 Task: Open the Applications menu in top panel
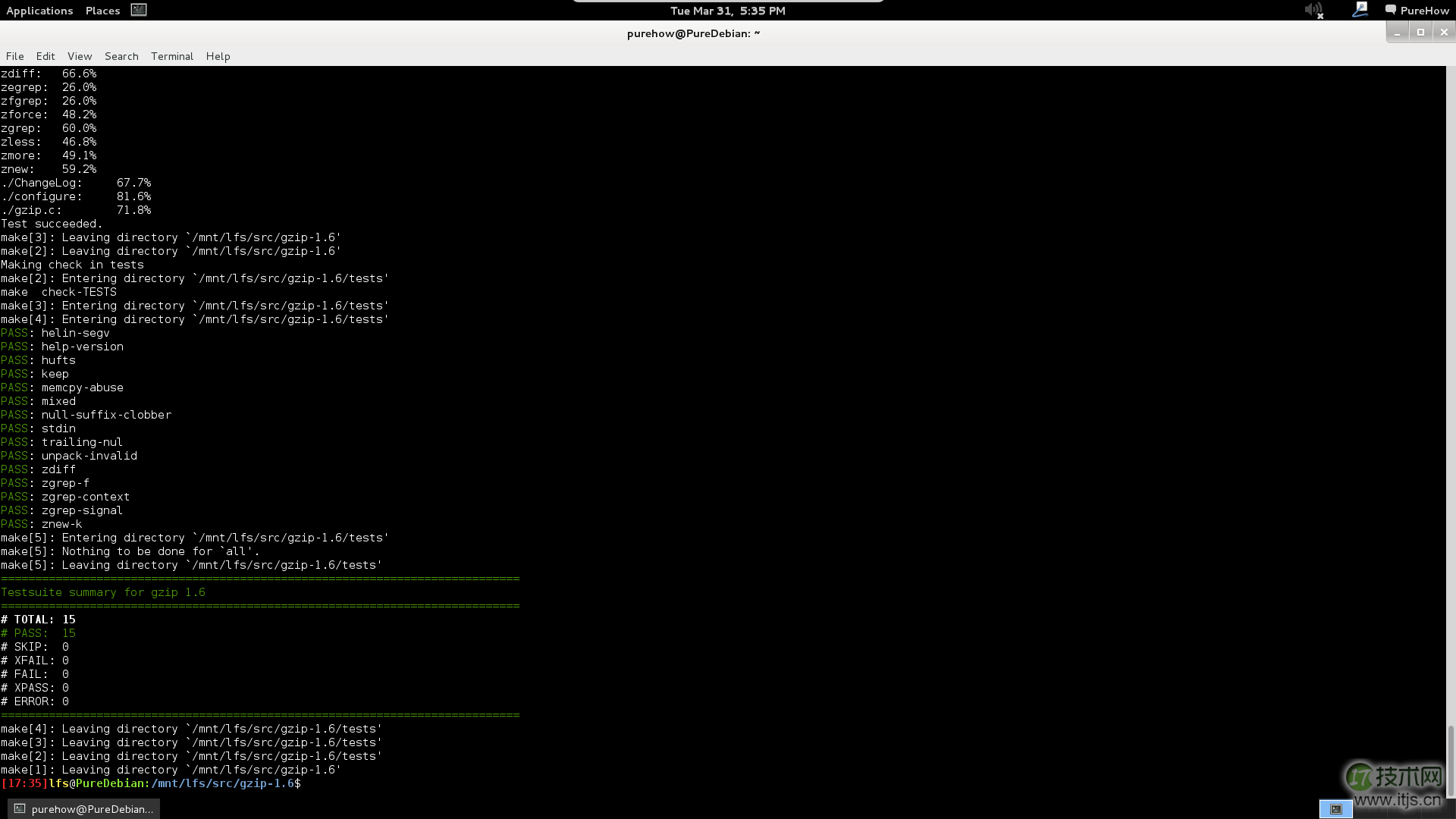[39, 11]
